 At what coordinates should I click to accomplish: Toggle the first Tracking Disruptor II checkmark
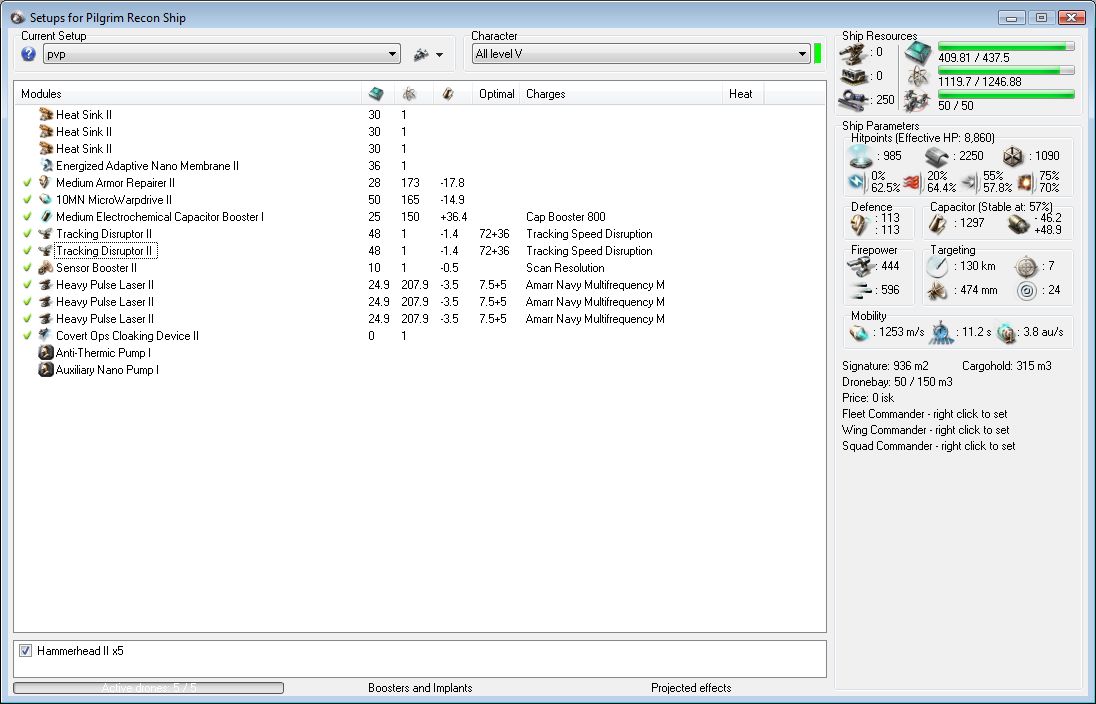pyautogui.click(x=27, y=234)
